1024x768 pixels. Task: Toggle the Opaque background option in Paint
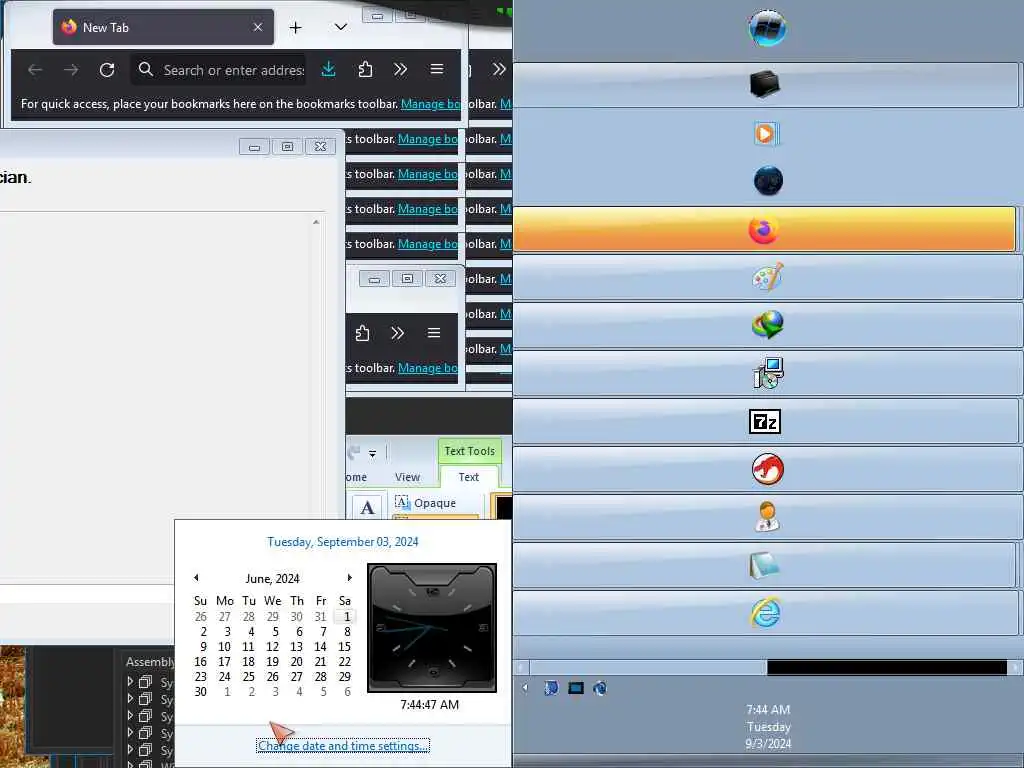pyautogui.click(x=426, y=503)
